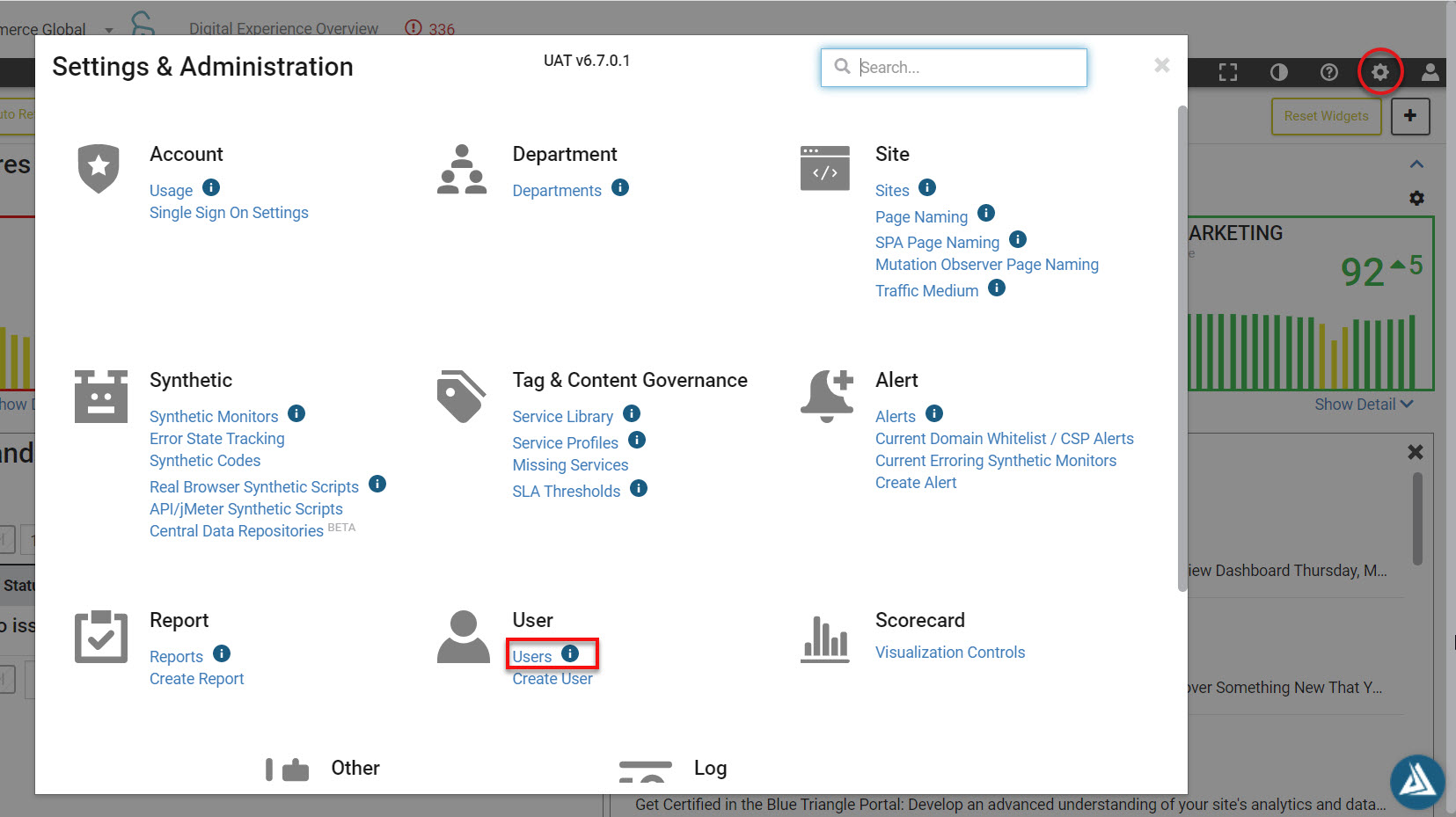
Task: Click the info icon next to Synthetic Monitors
Action: [296, 413]
